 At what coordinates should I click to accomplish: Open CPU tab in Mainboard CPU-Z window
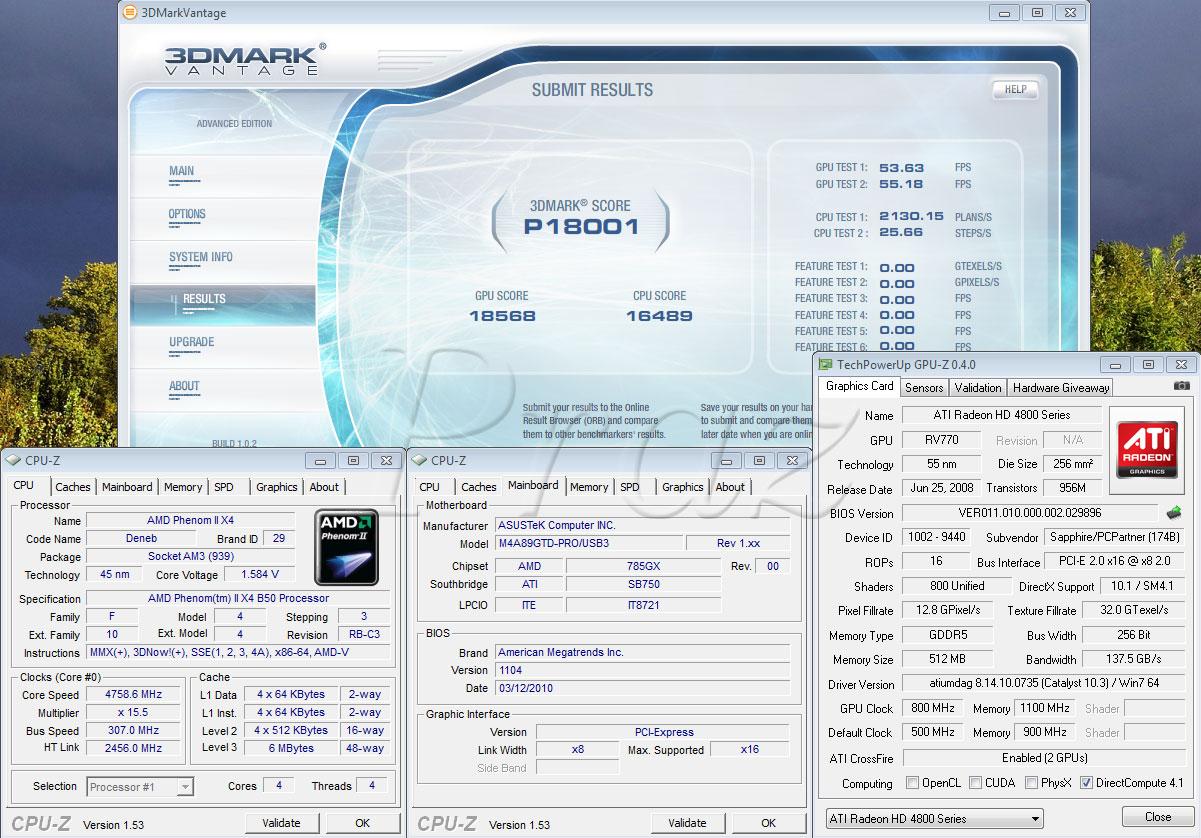point(430,487)
